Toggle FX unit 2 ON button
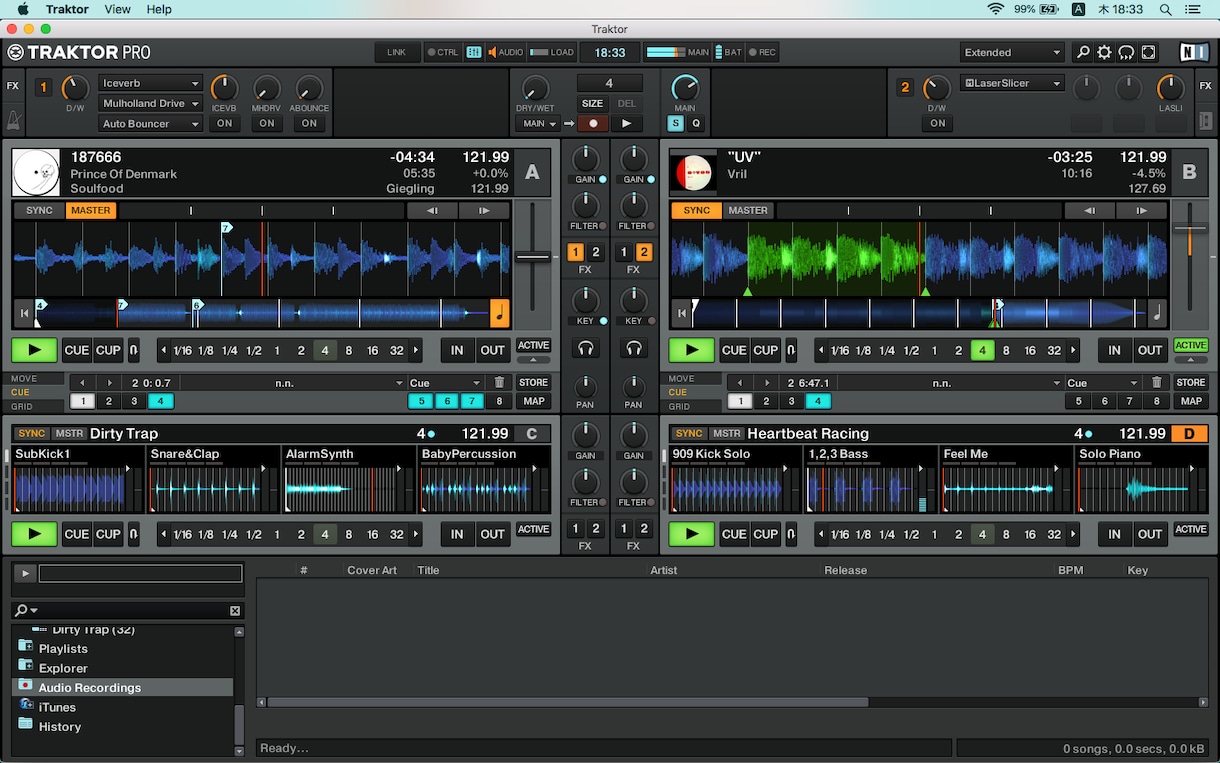 pyautogui.click(x=937, y=124)
